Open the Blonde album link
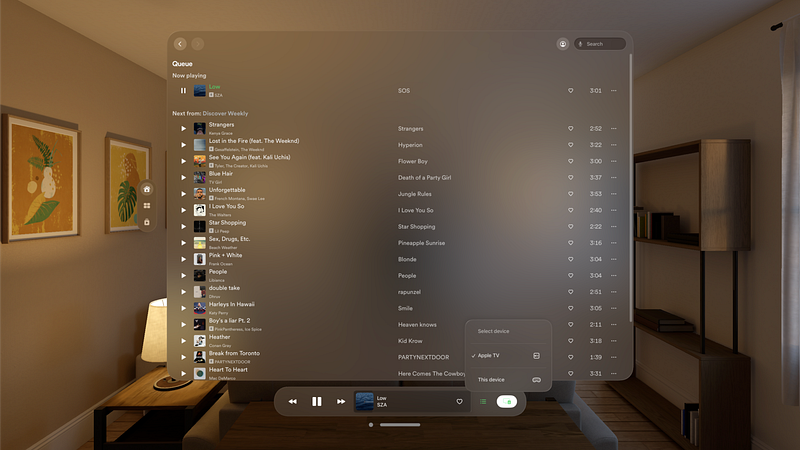The image size is (800, 450). coord(407,259)
